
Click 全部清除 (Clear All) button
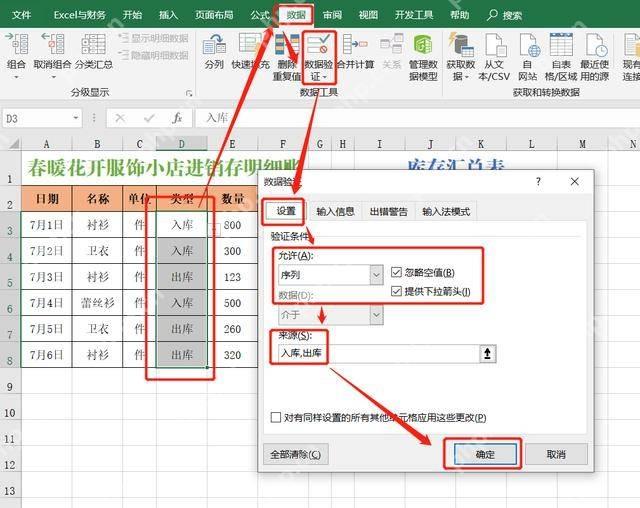tap(295, 454)
